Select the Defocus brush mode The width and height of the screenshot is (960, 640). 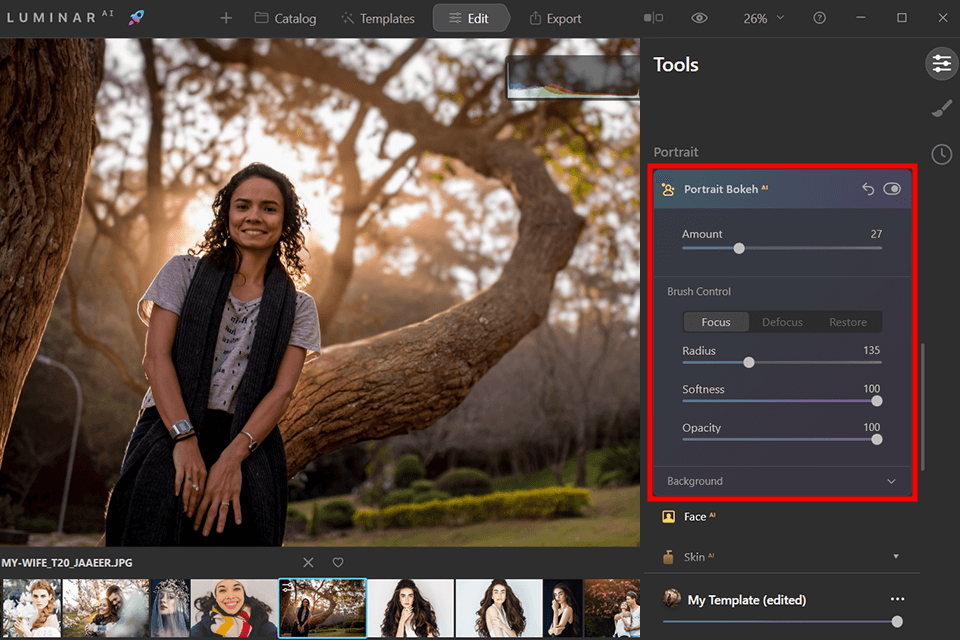[782, 322]
